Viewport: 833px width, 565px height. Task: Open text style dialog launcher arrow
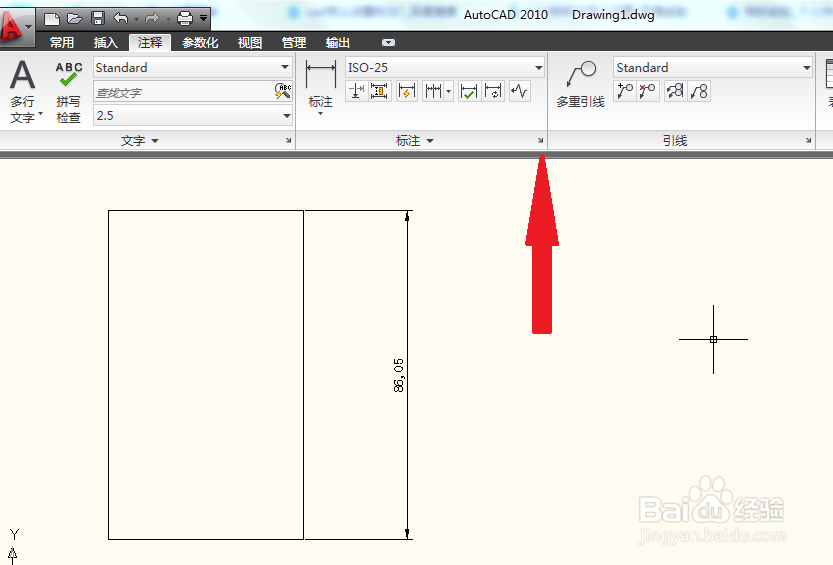pos(288,141)
